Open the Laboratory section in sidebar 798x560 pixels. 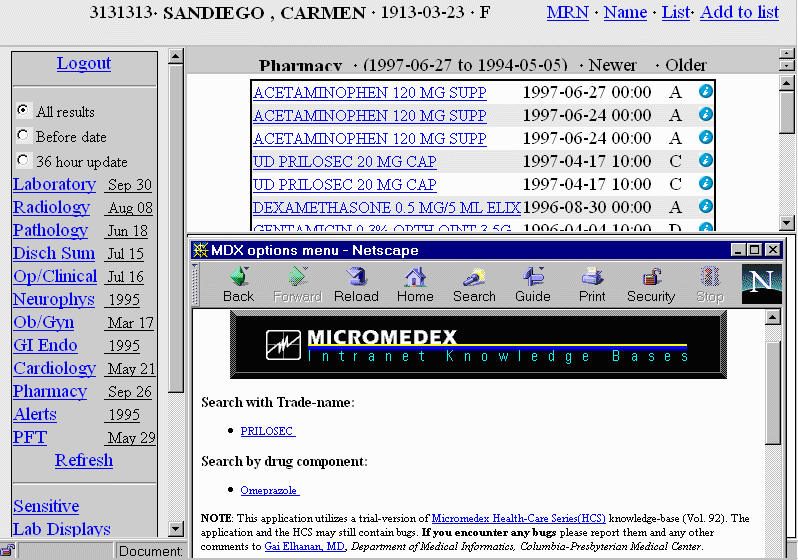(54, 184)
